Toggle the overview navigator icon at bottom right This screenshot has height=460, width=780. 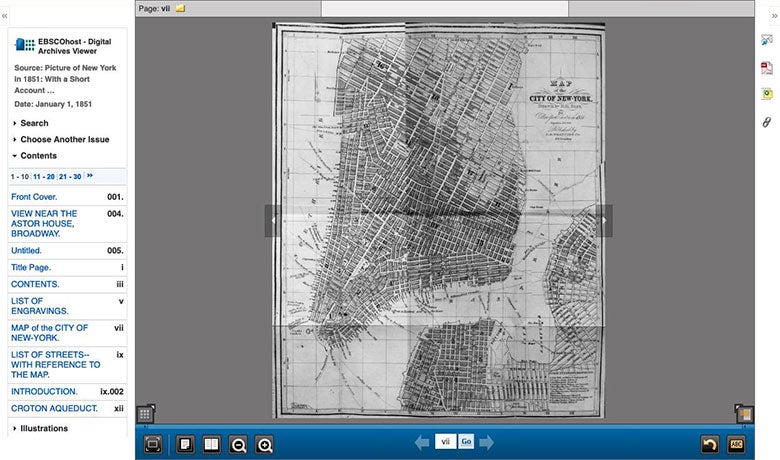click(745, 414)
